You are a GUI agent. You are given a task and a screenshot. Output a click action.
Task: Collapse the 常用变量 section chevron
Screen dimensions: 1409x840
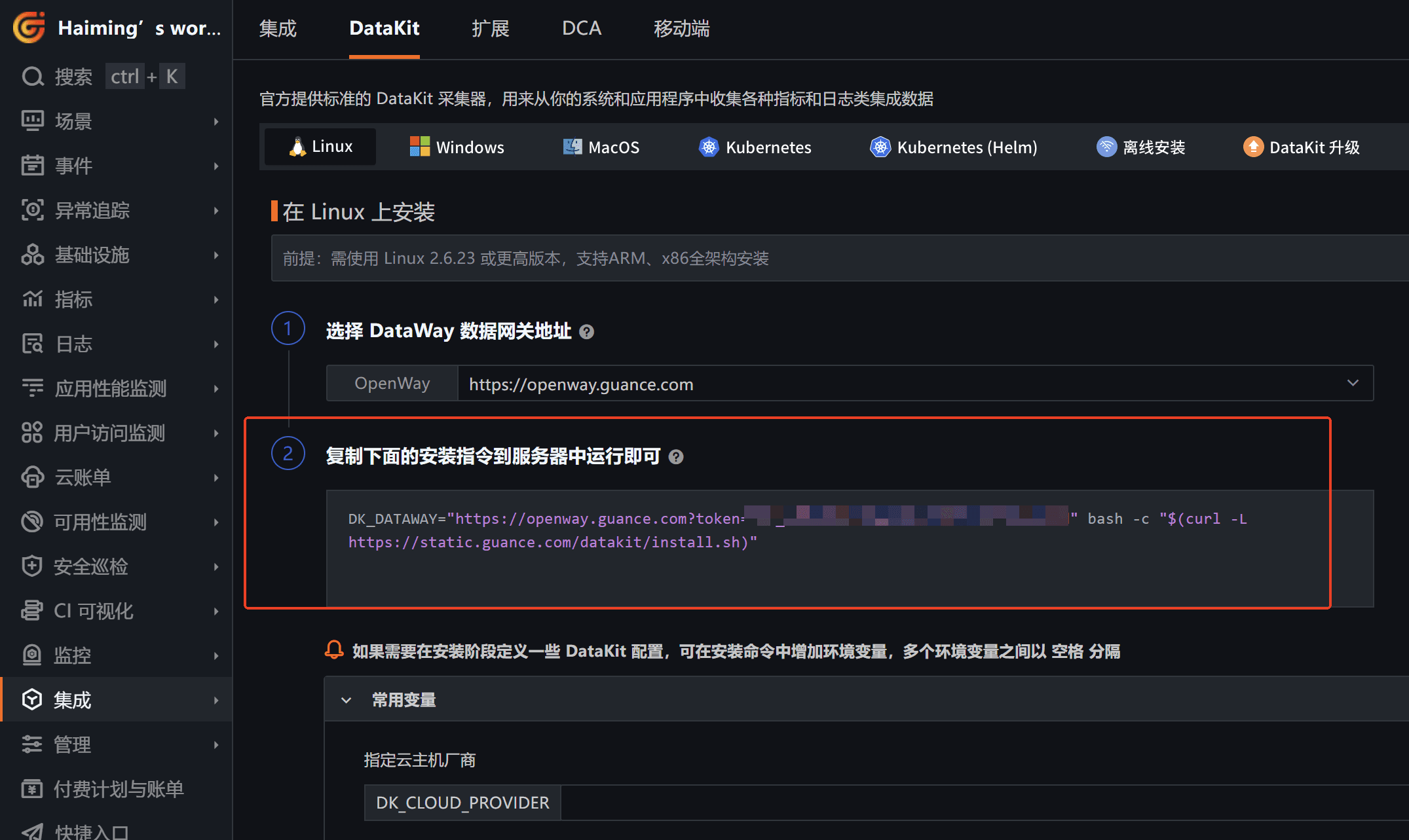(x=347, y=700)
